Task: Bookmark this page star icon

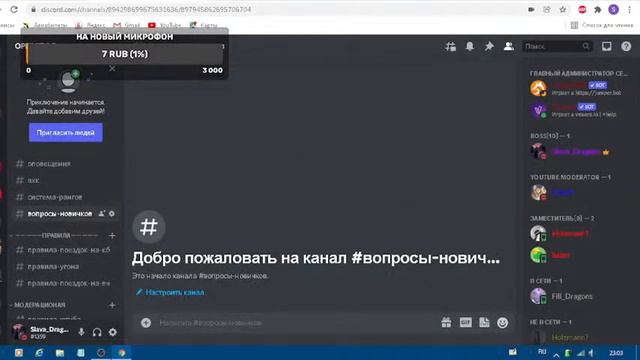Action: click(x=563, y=9)
